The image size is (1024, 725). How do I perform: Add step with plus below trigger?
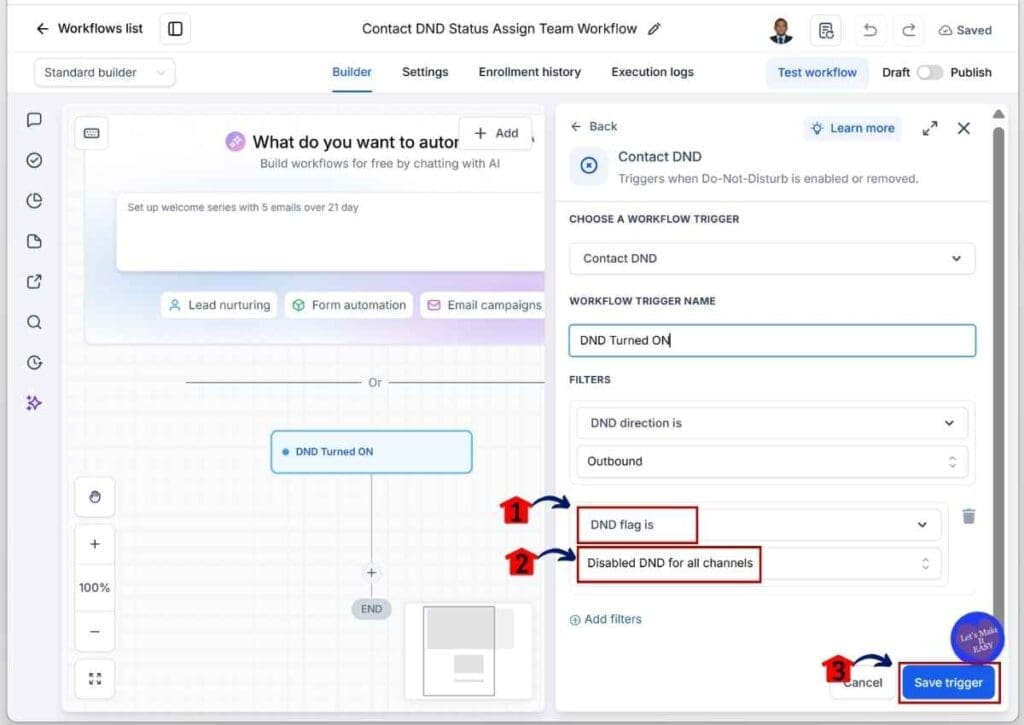(x=371, y=573)
